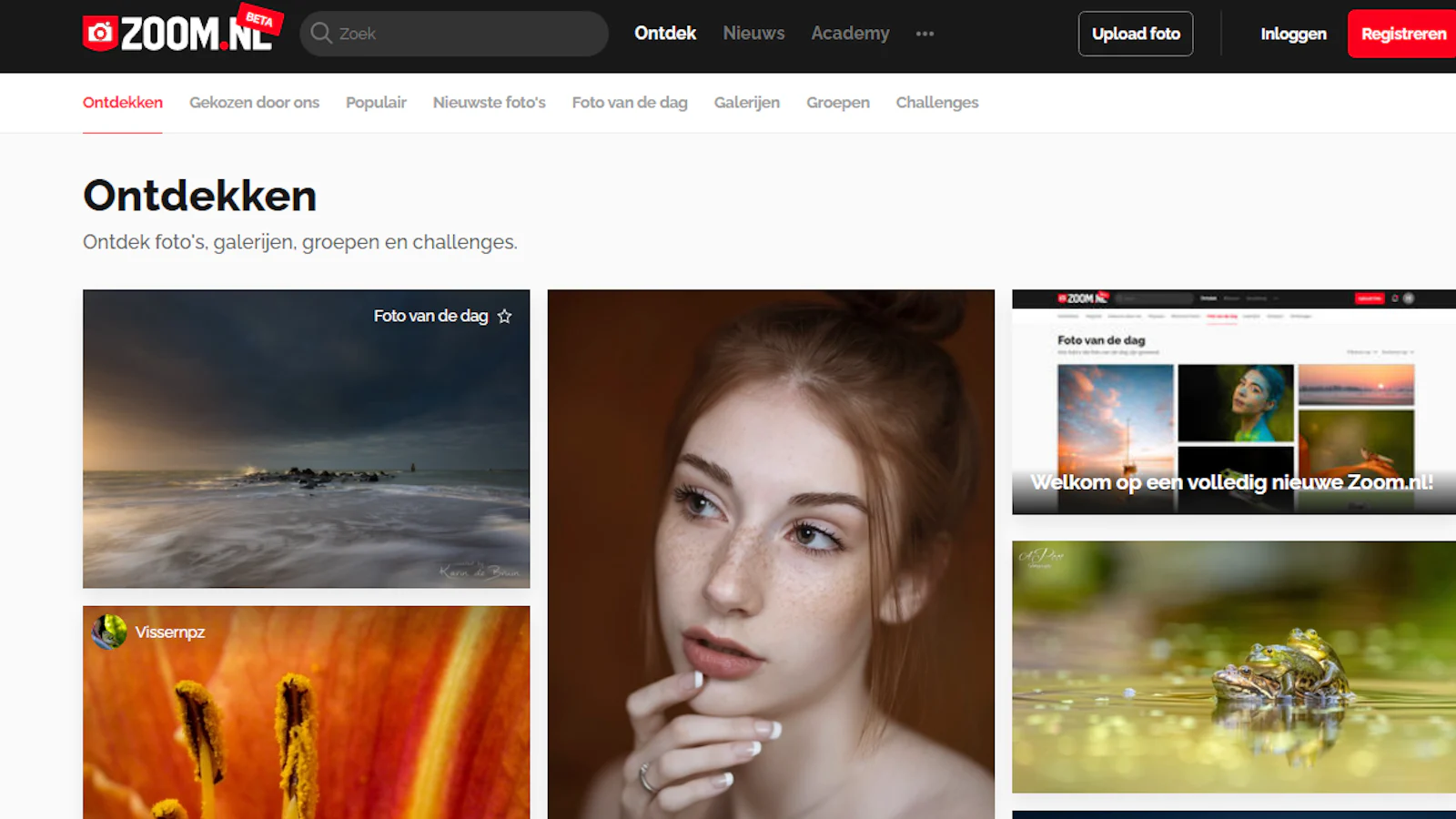This screenshot has height=819, width=1456.
Task: Focus the Zoek search field
Action: 454,34
